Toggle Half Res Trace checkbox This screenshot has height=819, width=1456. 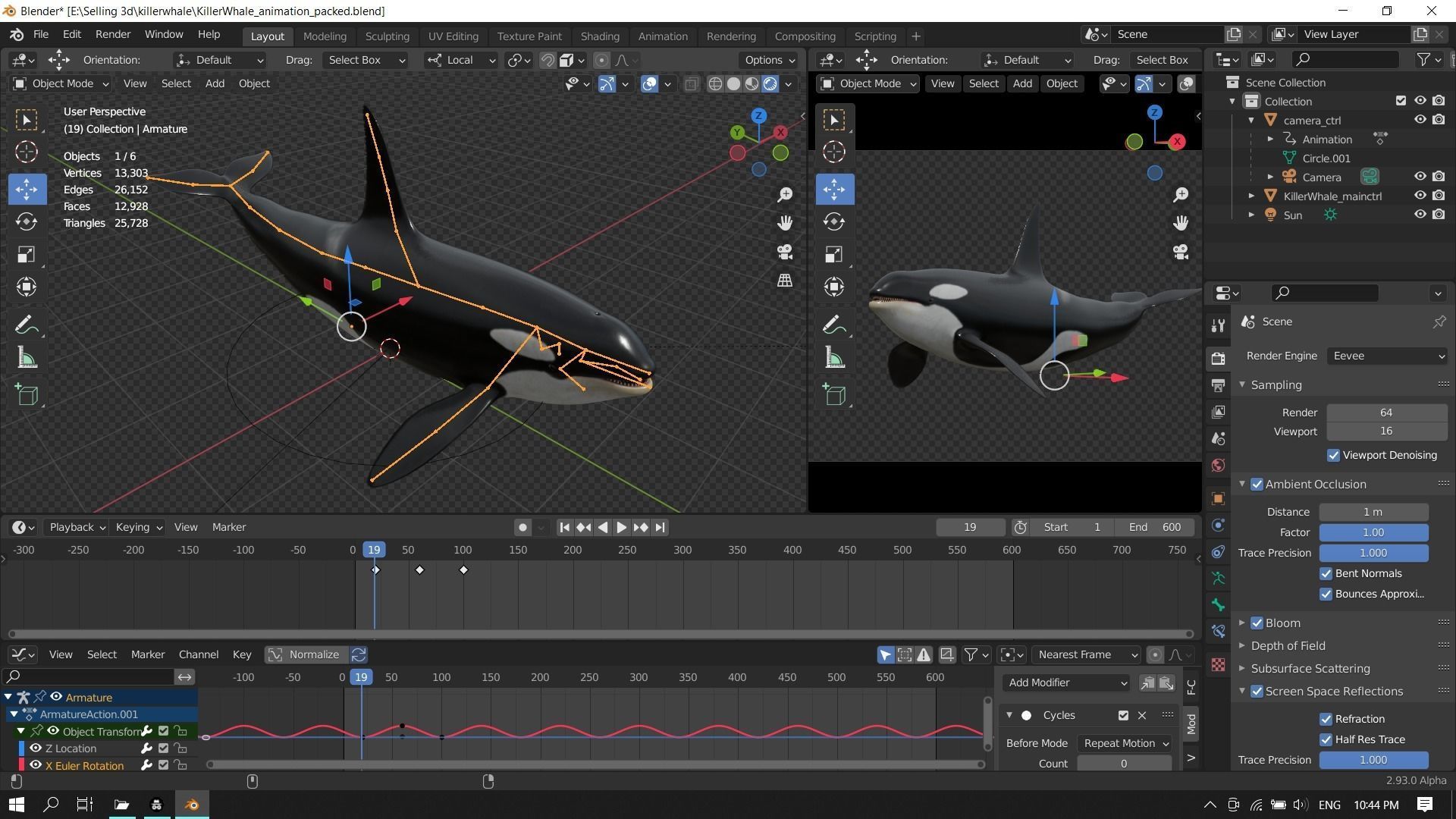tap(1326, 740)
